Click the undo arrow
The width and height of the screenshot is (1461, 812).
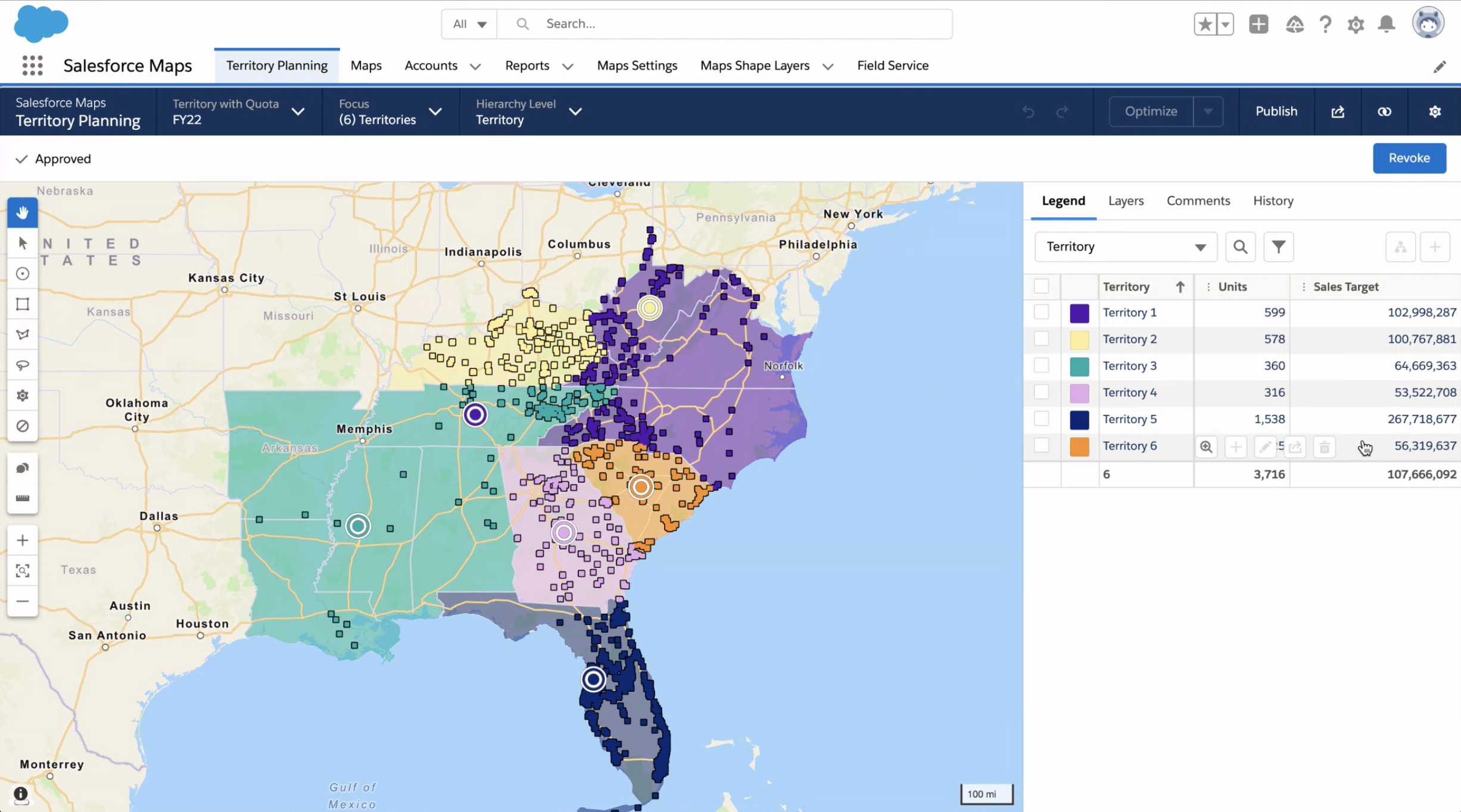(1028, 111)
